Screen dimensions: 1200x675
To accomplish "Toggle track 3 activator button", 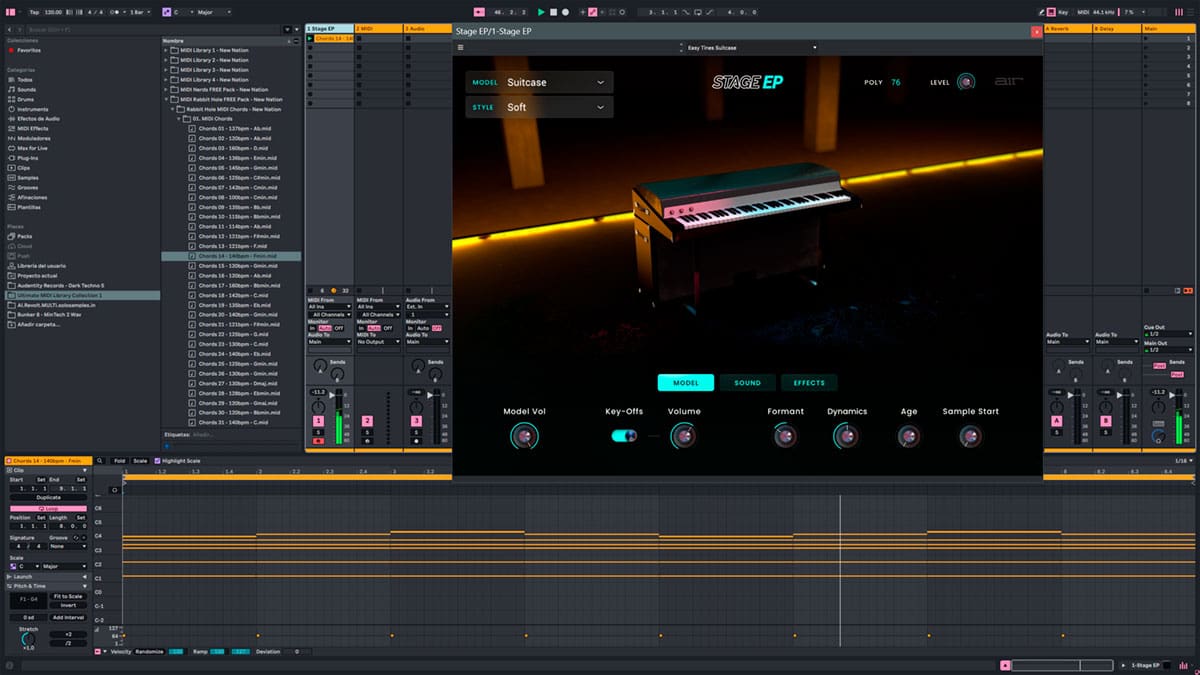I will tap(416, 421).
